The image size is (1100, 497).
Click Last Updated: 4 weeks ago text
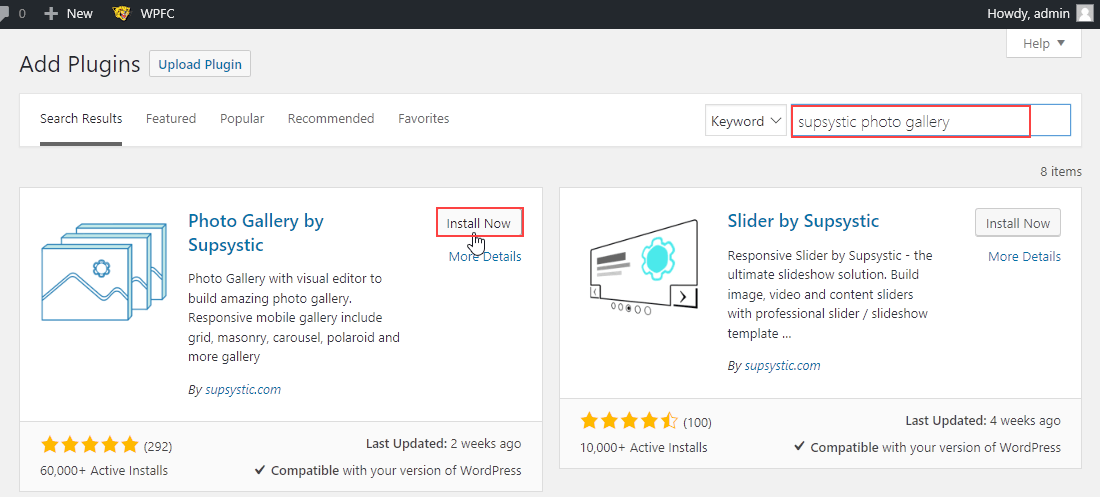click(x=983, y=420)
